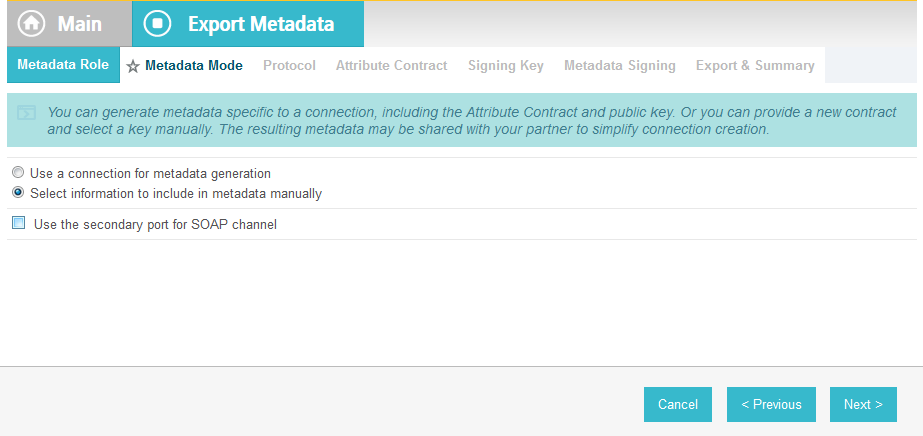
Task: Jump to the Protocol step
Action: 289,65
